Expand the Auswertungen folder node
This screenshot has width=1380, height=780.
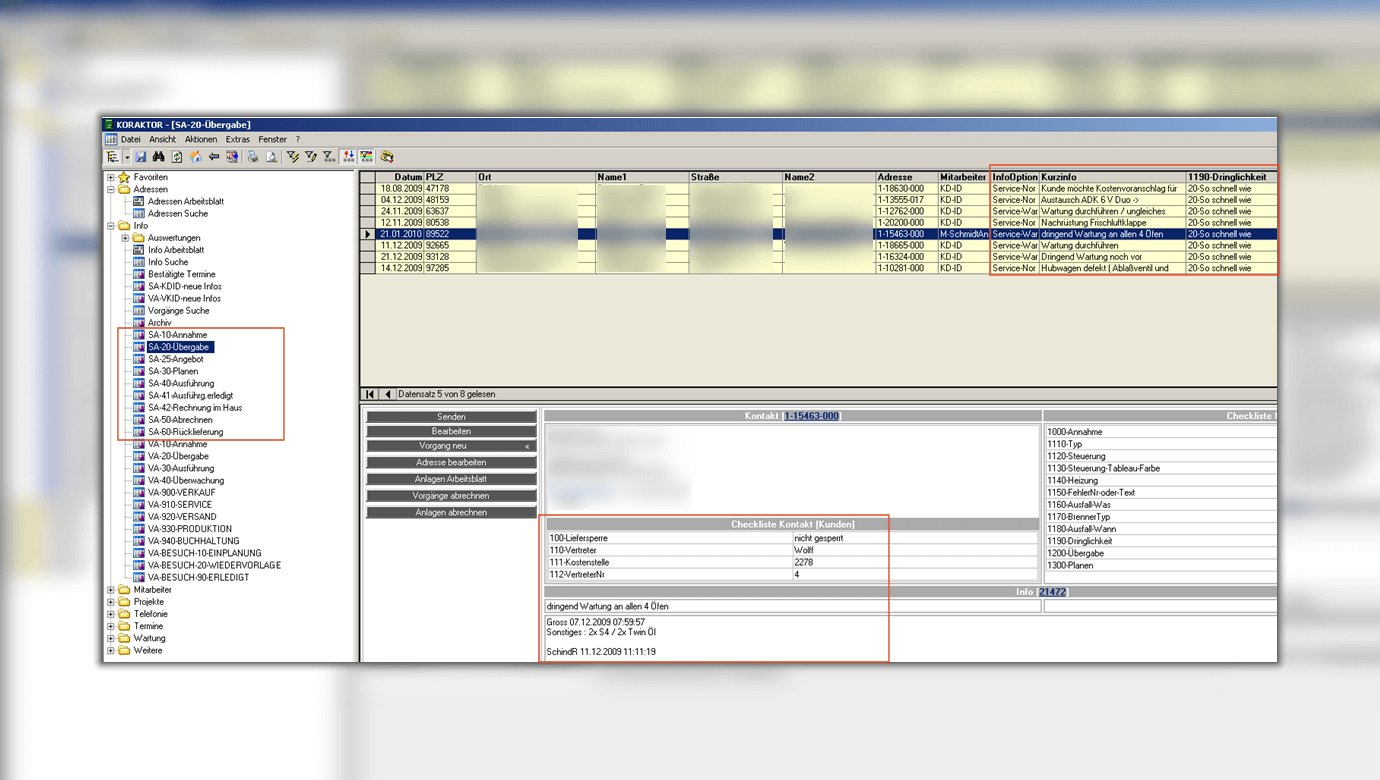pyautogui.click(x=125, y=238)
